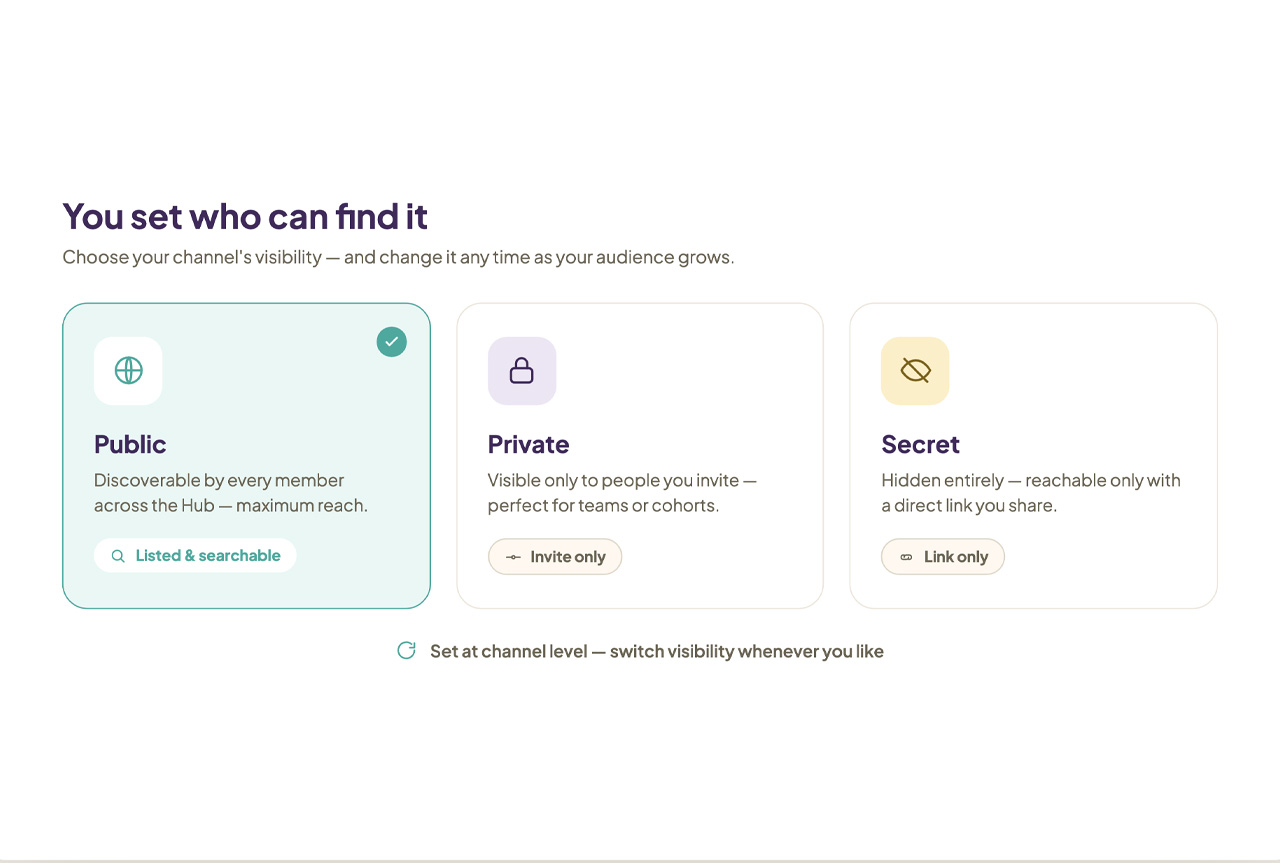The image size is (1280, 863).
Task: Click the small icon in Invite only pill
Action: (513, 557)
